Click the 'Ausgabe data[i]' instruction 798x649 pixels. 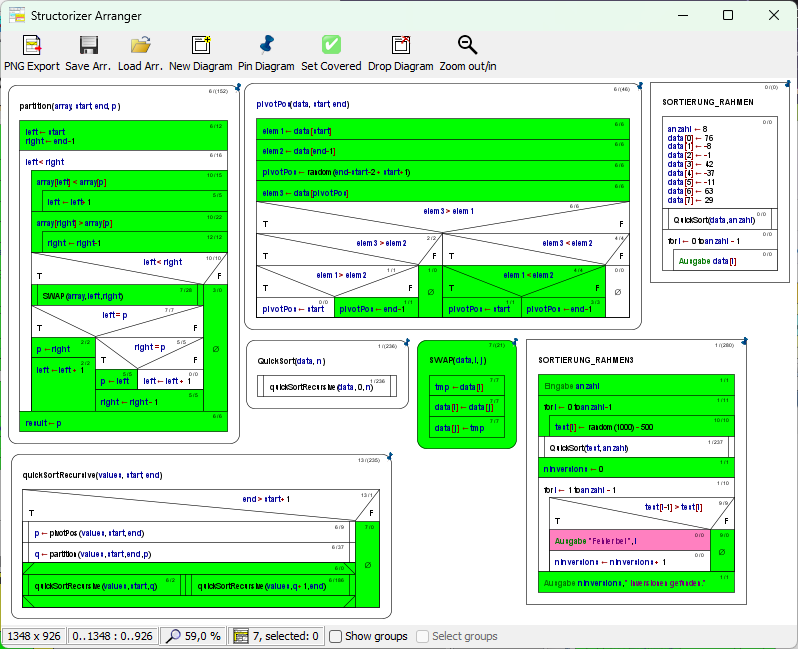(725, 261)
